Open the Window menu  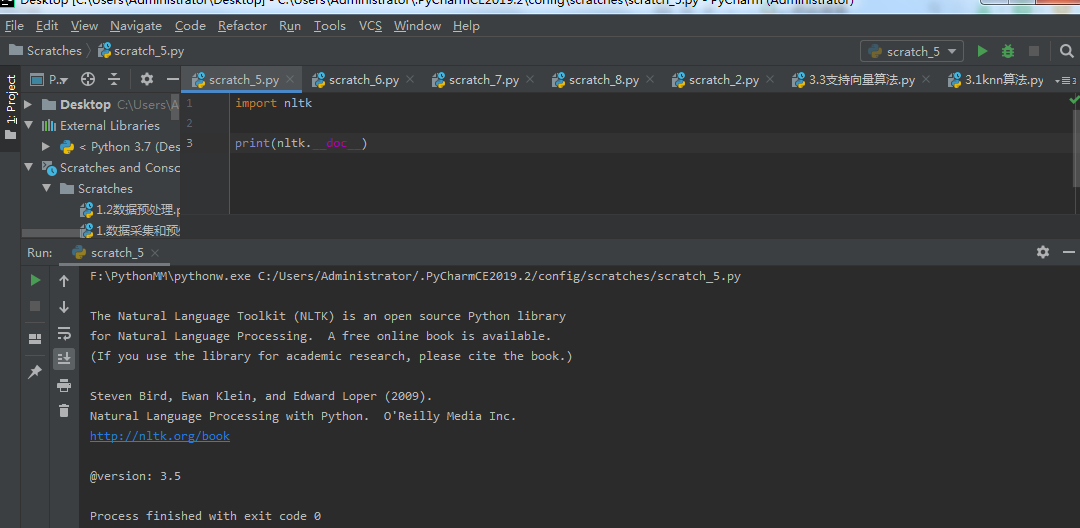(417, 25)
